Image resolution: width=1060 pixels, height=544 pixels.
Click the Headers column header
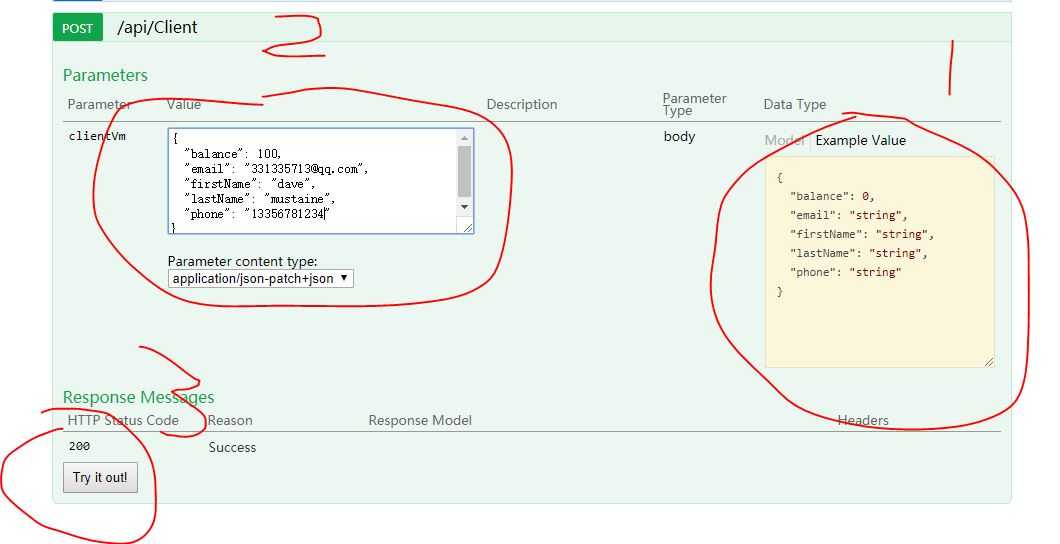click(x=863, y=420)
